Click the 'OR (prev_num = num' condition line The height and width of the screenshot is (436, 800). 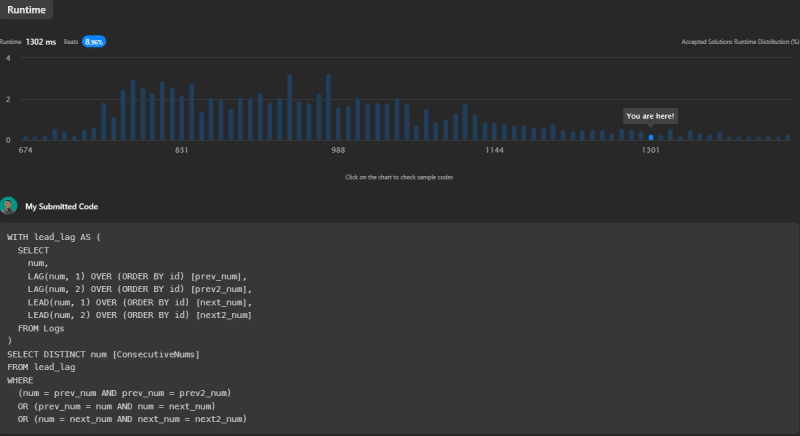(x=116, y=406)
